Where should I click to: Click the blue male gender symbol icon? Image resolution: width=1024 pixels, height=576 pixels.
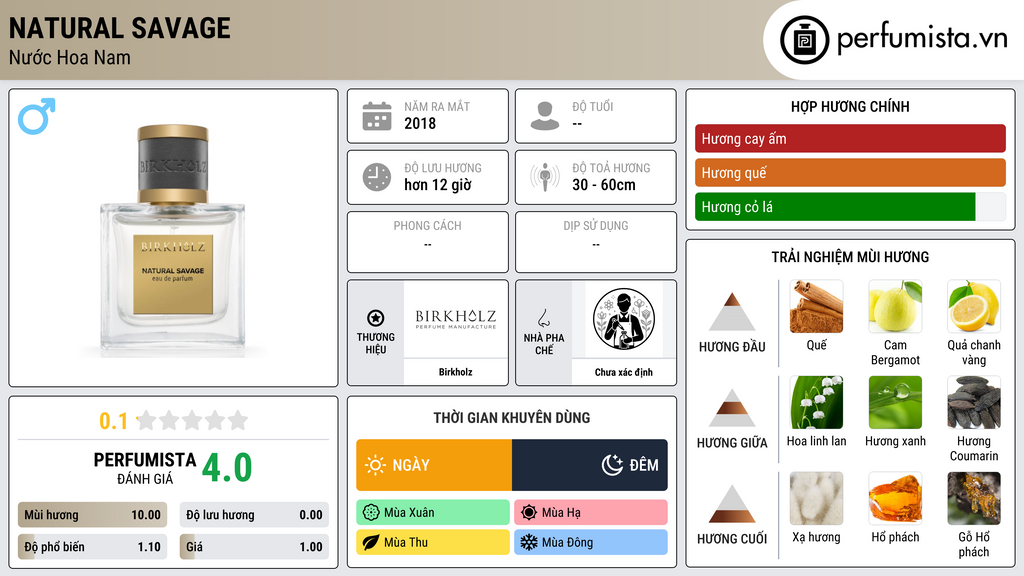[37, 116]
